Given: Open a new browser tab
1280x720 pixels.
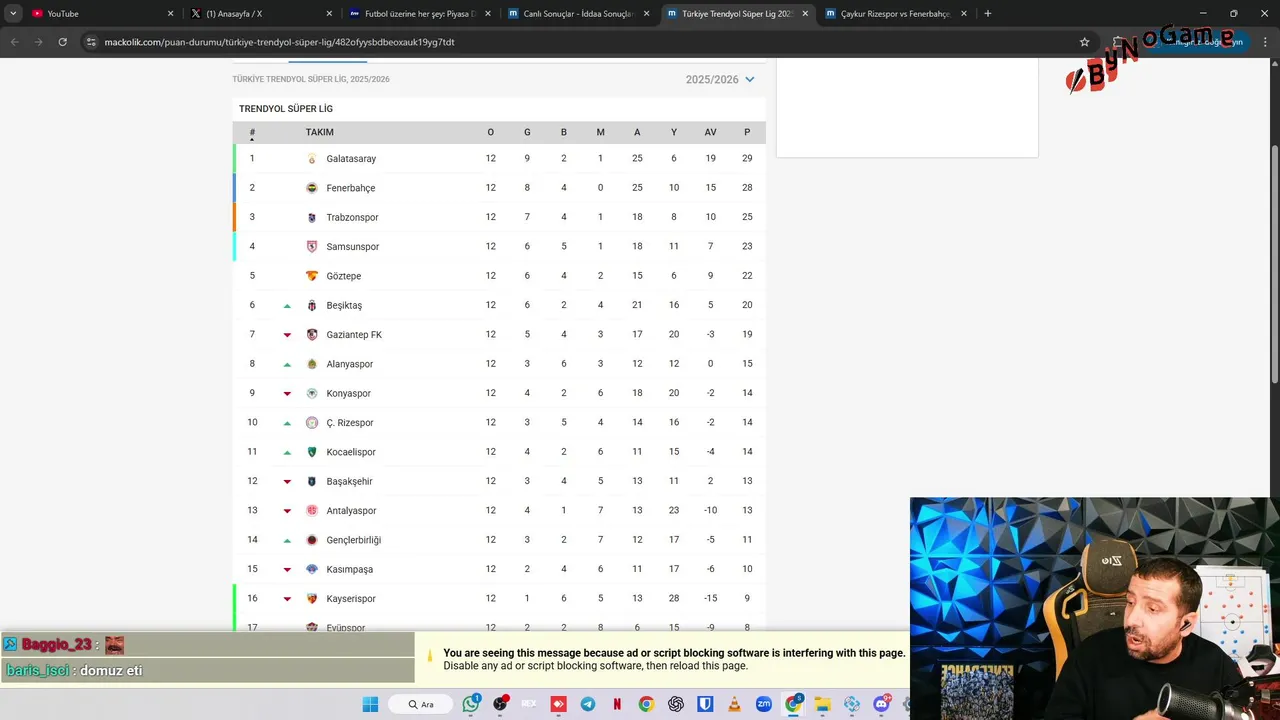Looking at the screenshot, I should [987, 14].
